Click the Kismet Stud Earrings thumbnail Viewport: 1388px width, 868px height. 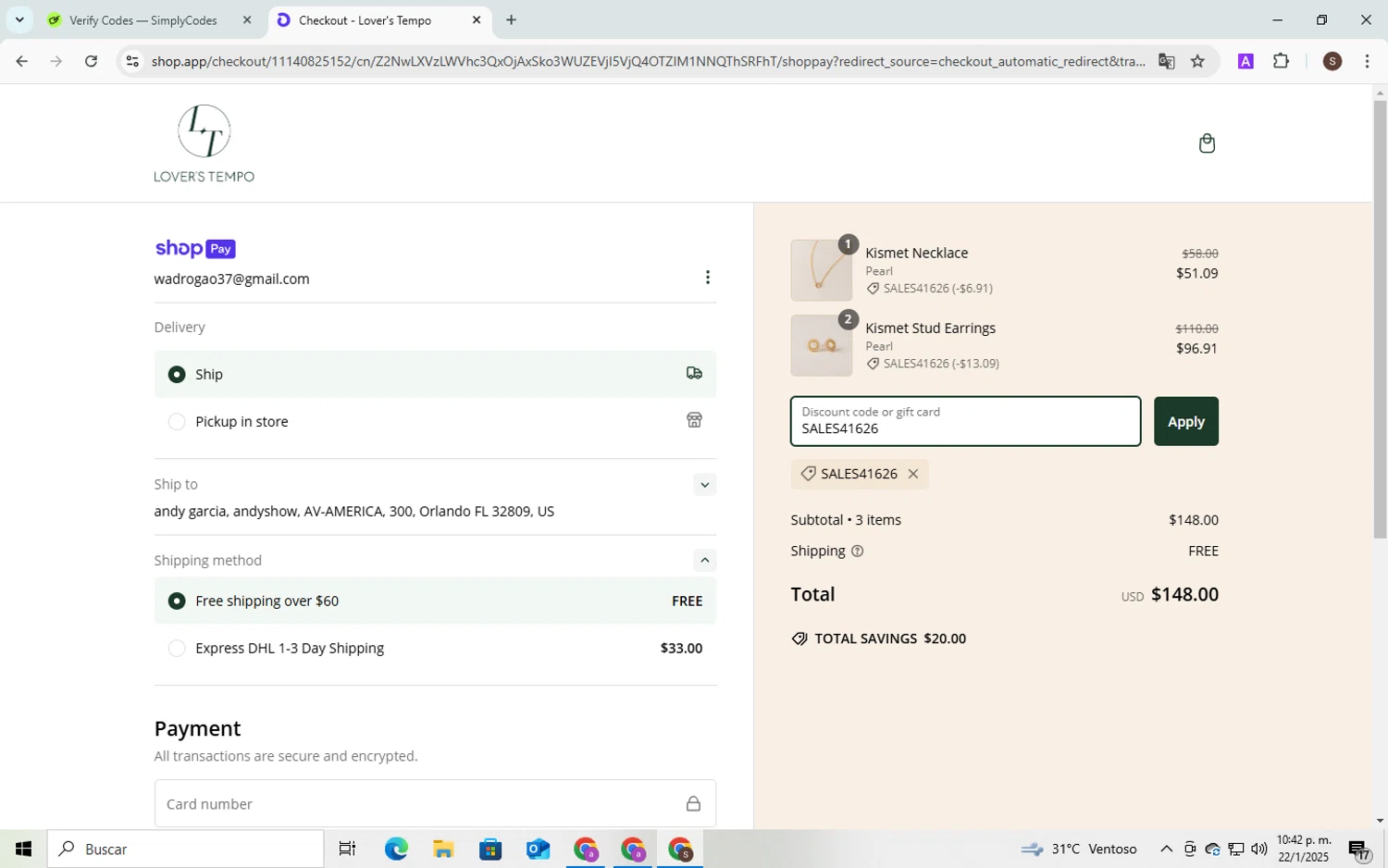click(822, 345)
